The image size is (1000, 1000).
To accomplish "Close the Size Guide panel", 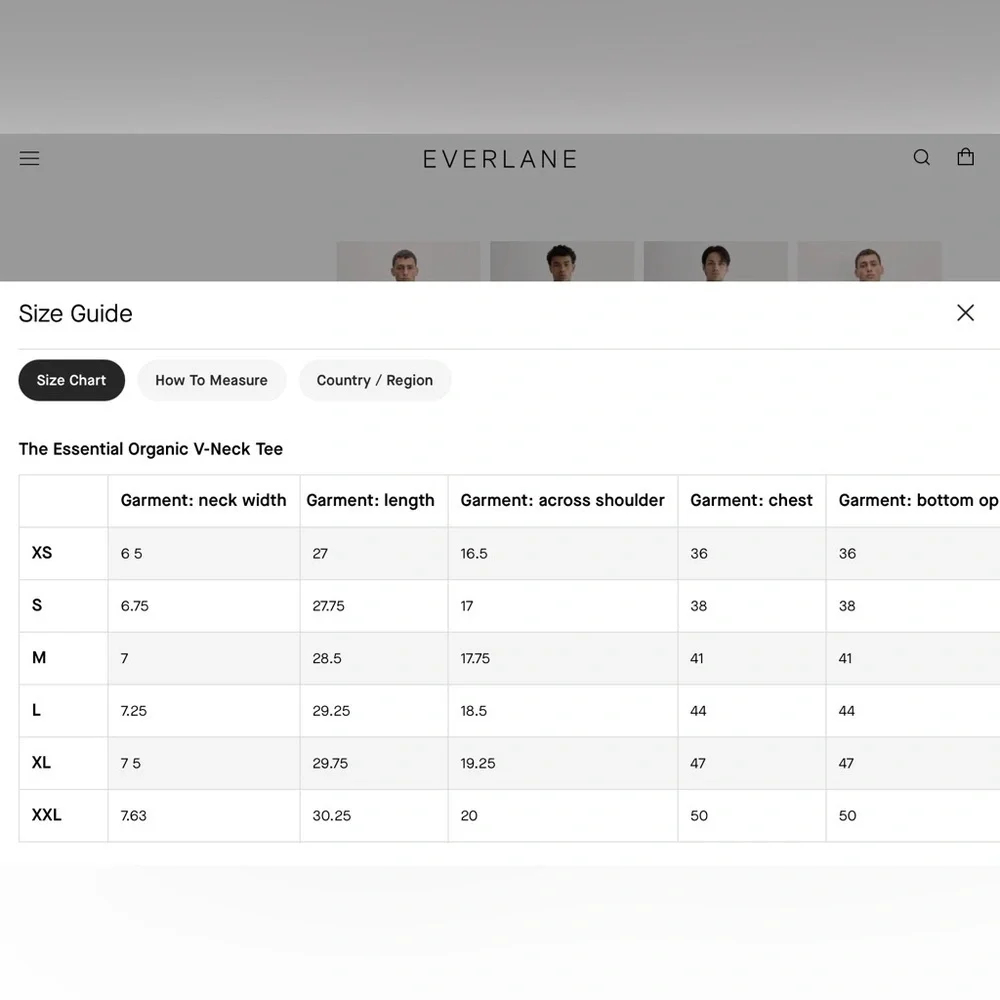I will coord(966,312).
